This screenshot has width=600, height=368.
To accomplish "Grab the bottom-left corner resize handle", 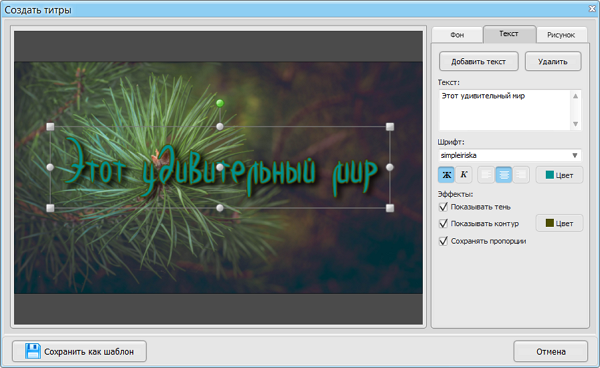I will pos(50,208).
